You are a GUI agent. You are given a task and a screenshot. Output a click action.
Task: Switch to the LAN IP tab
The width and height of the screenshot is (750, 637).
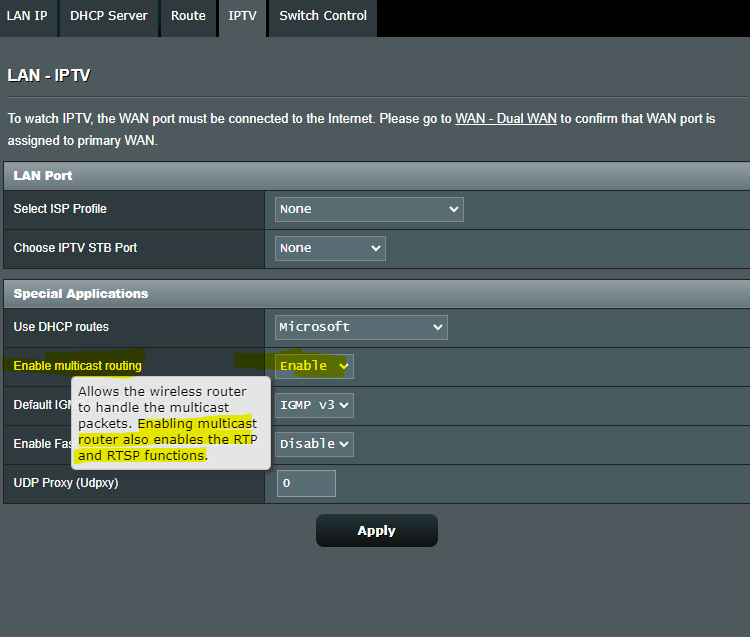tap(27, 16)
